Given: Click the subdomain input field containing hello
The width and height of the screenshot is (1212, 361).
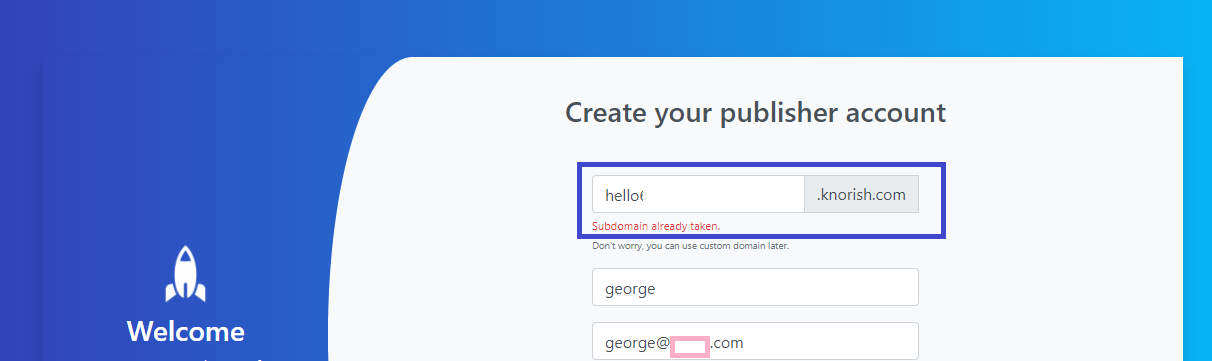Looking at the screenshot, I should point(698,194).
